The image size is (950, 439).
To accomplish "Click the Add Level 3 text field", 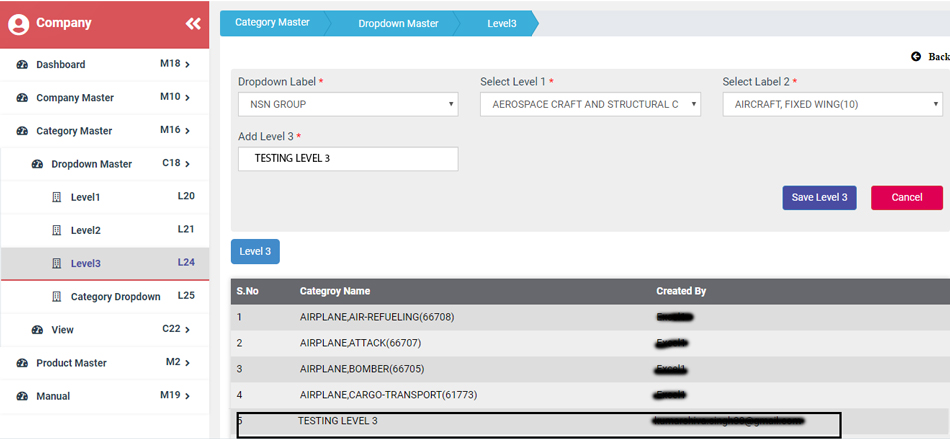I will click(347, 159).
